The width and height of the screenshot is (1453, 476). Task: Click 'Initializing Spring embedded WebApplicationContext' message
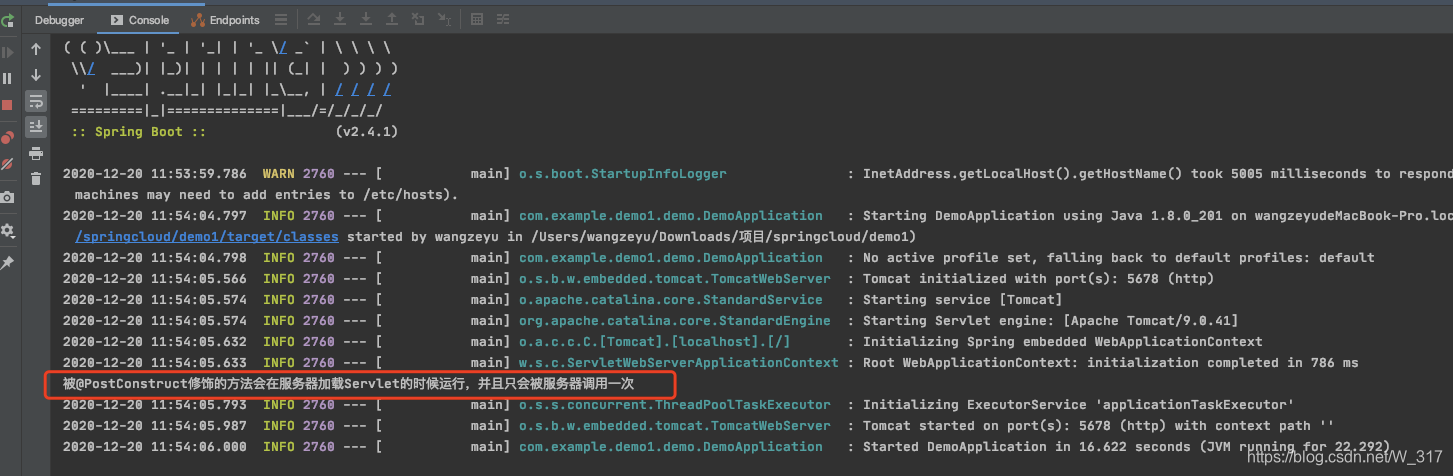pos(1062,342)
